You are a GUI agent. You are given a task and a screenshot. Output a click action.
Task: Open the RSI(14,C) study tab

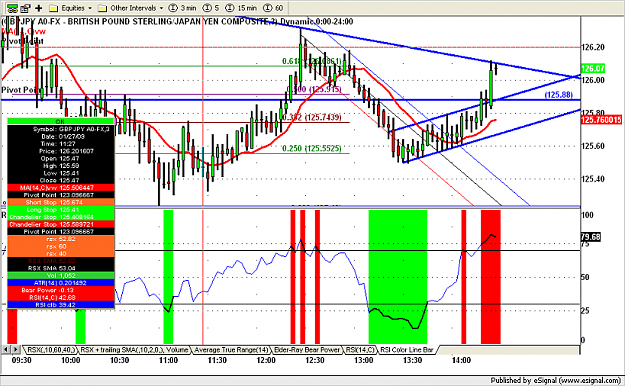click(360, 350)
